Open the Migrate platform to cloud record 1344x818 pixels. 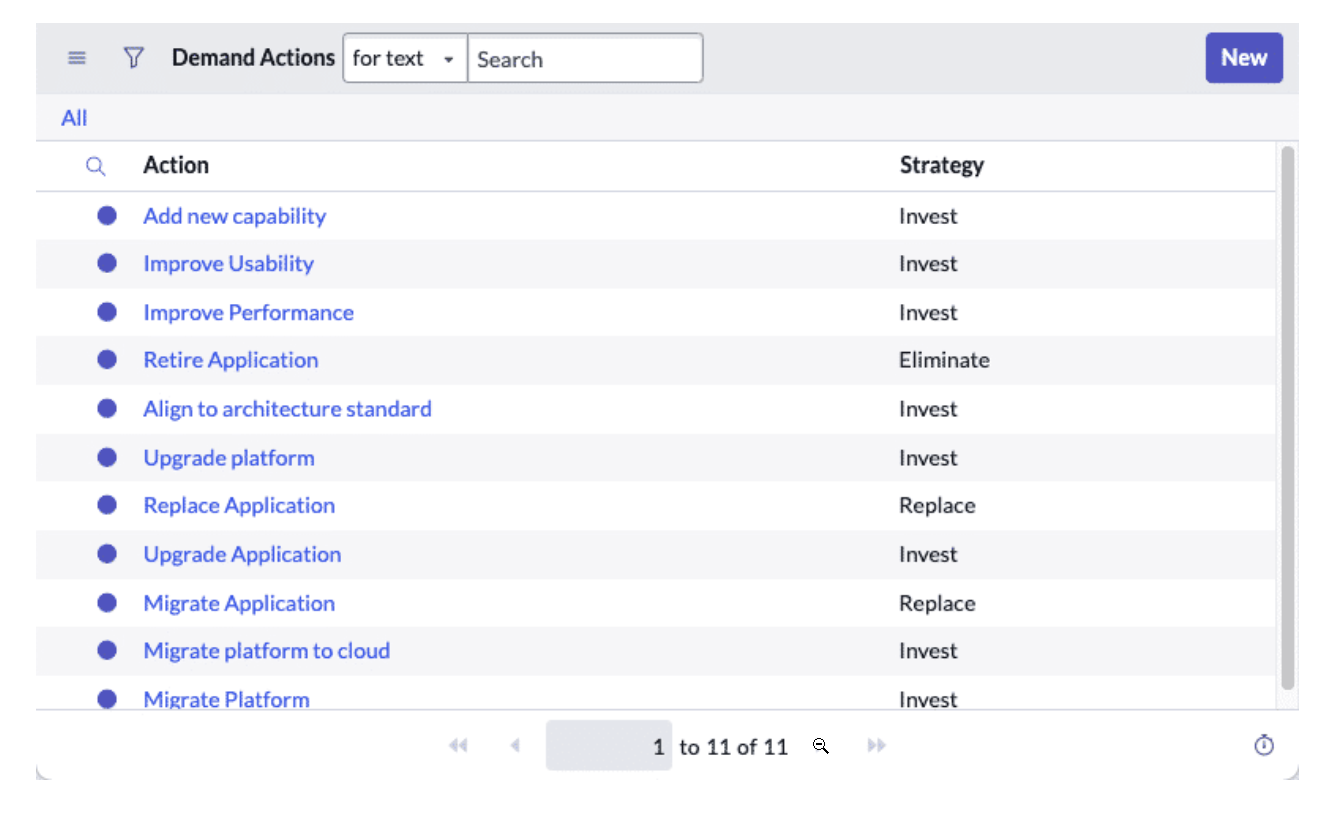pyautogui.click(x=266, y=650)
